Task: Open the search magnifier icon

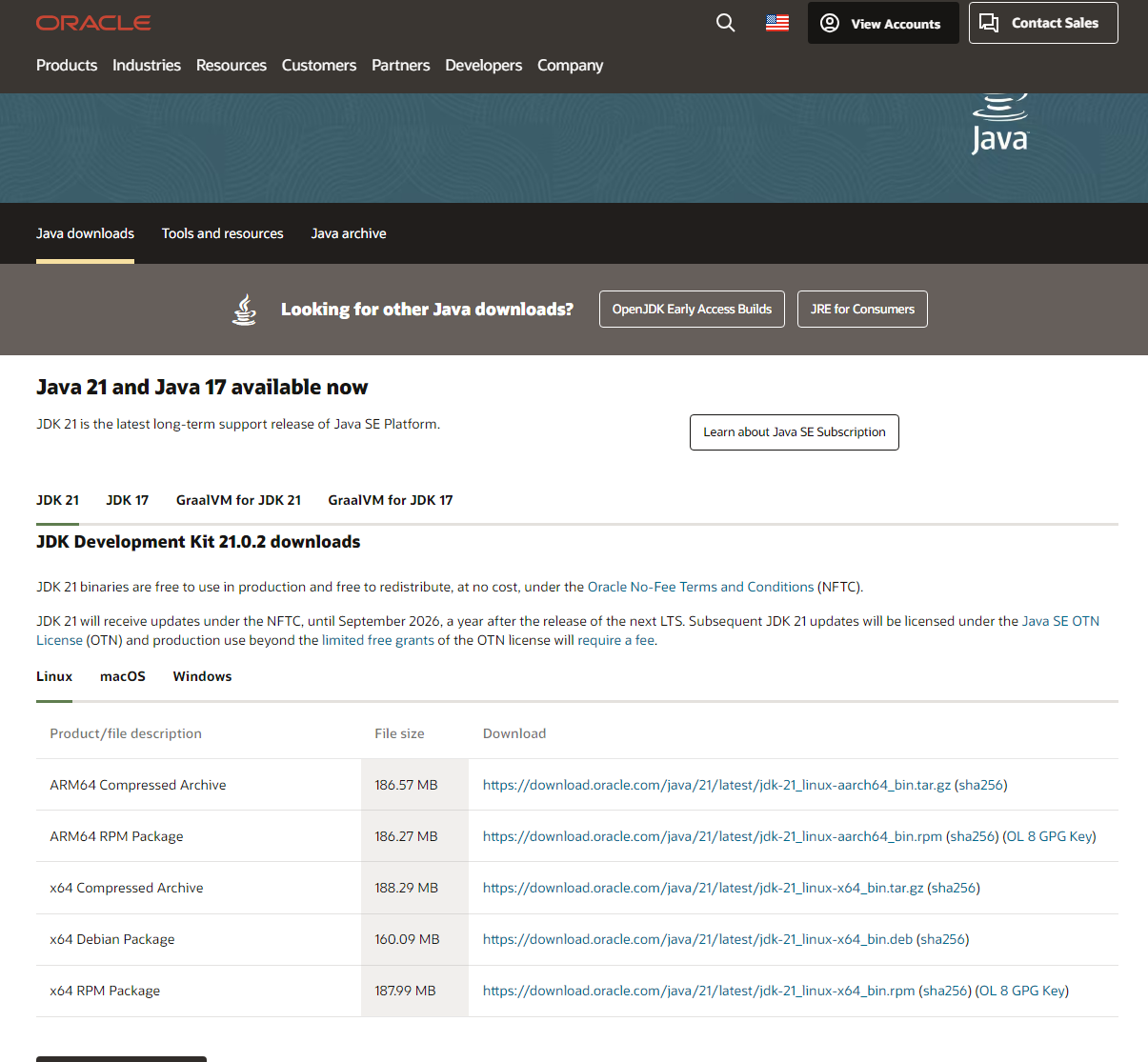Action: click(726, 23)
